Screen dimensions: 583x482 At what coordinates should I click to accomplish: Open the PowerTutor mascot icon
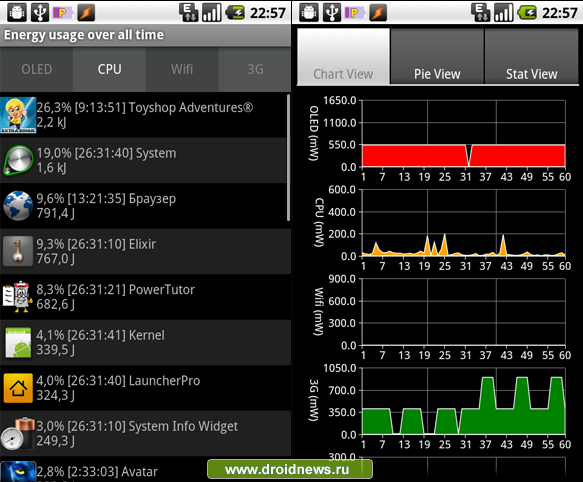click(x=17, y=297)
